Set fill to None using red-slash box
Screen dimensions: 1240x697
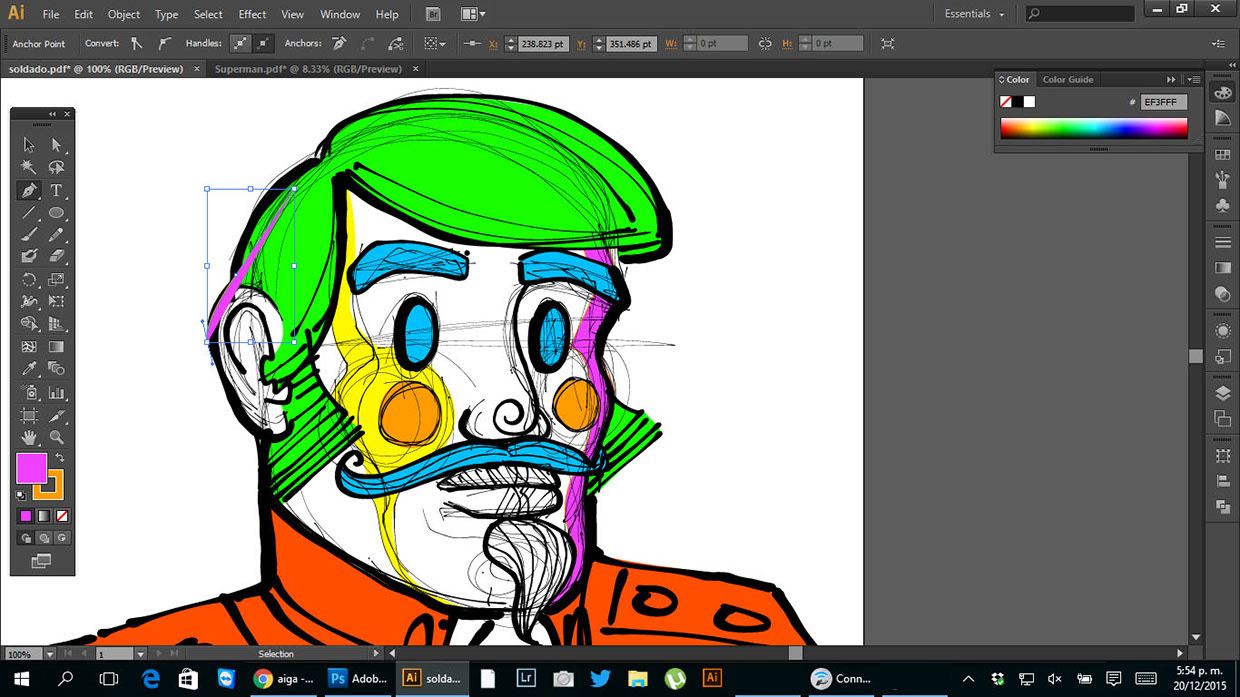coord(62,516)
